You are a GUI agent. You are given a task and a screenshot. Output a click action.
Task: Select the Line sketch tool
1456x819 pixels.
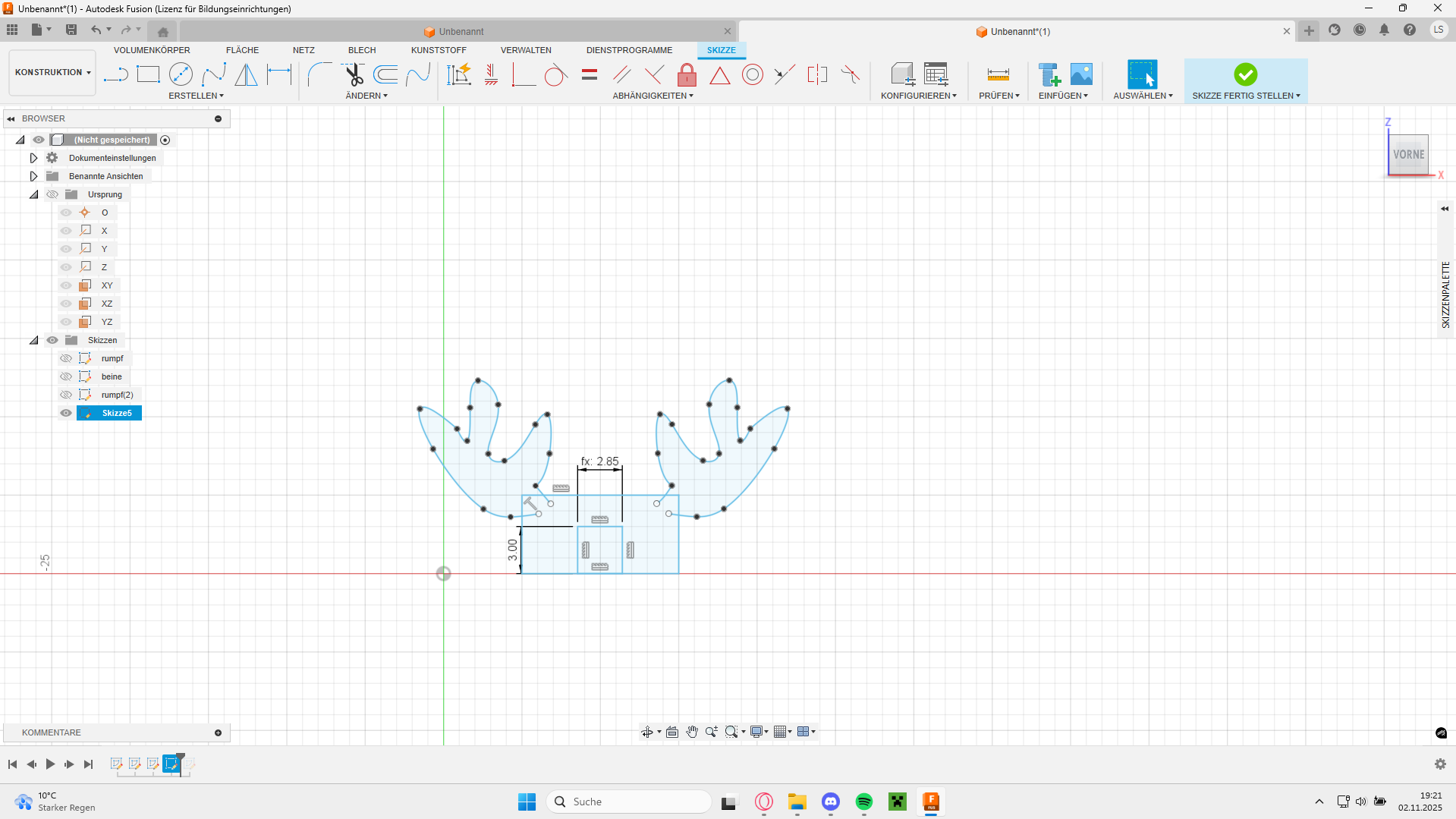pos(115,74)
